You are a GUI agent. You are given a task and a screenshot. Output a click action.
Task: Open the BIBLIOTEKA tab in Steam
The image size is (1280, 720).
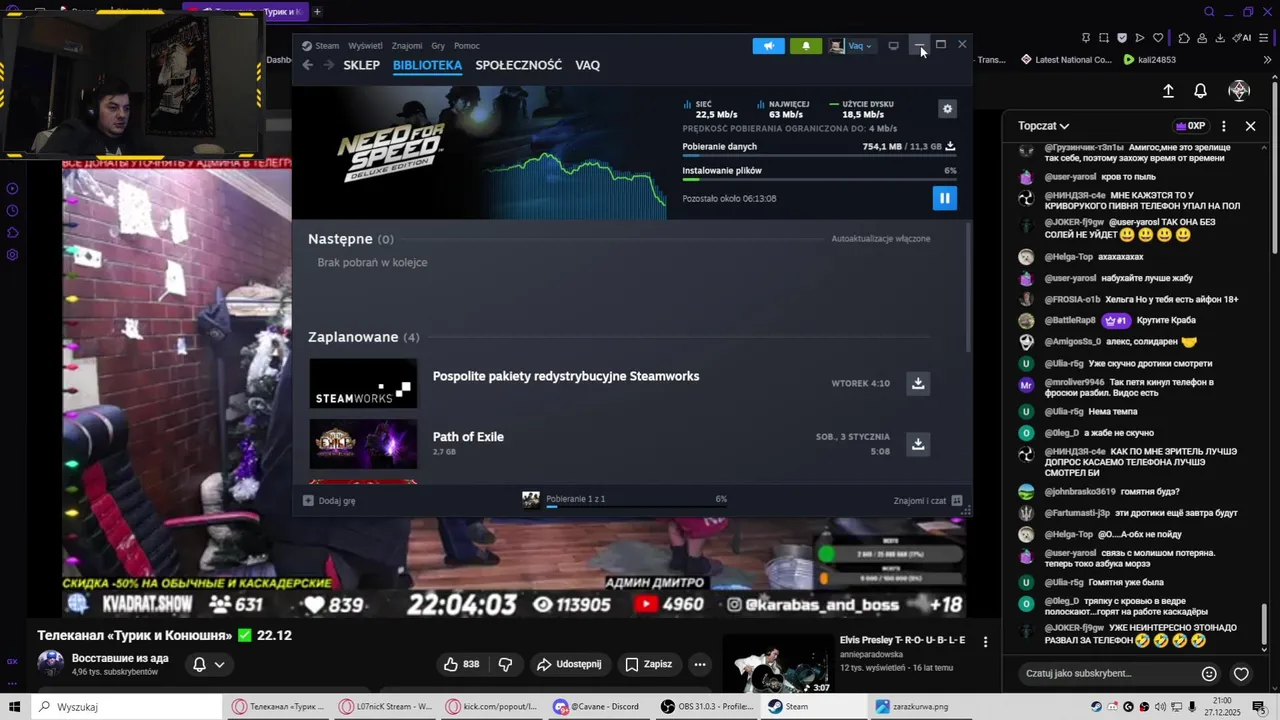(x=427, y=65)
